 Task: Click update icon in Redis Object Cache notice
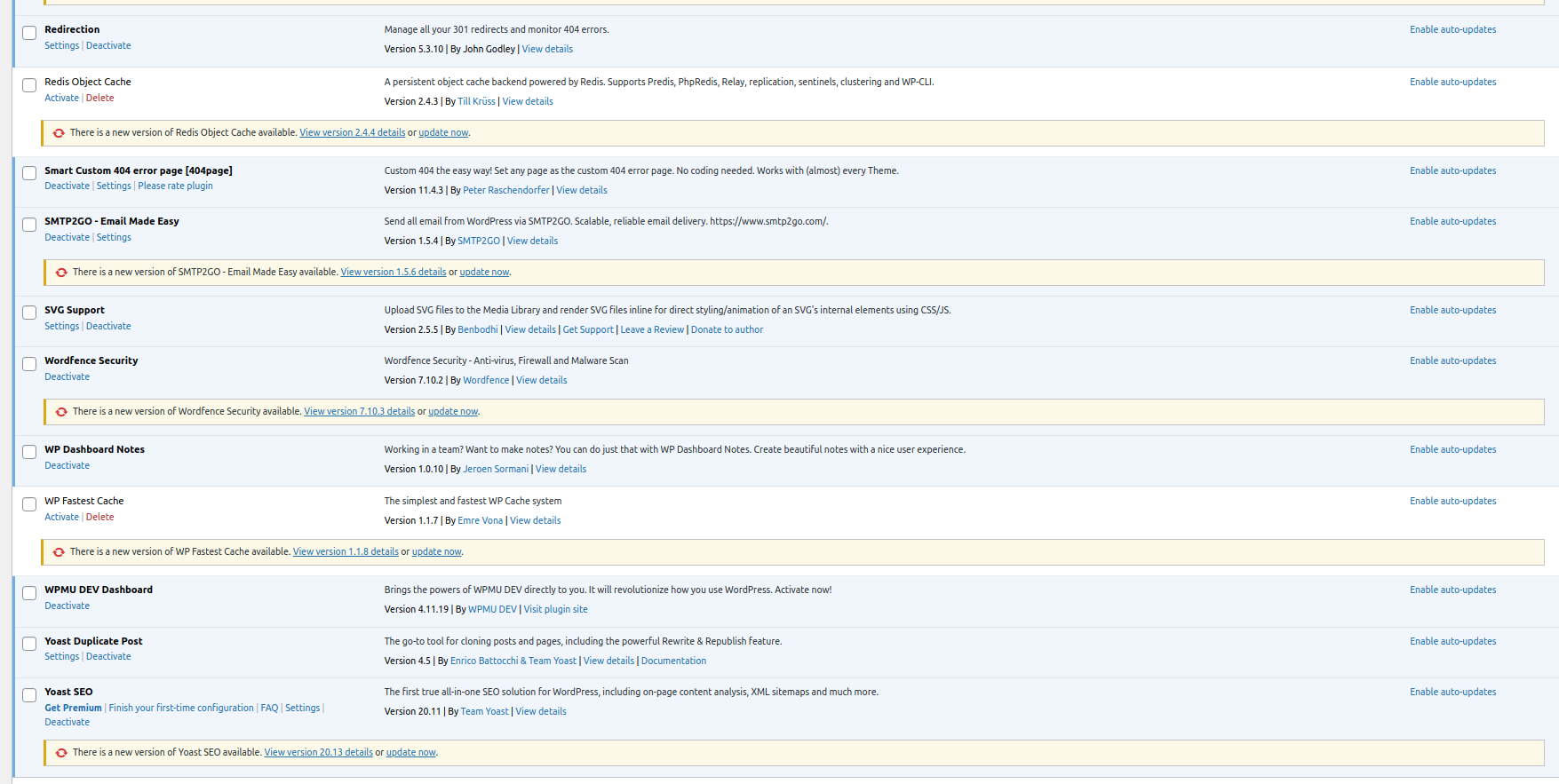(x=59, y=133)
